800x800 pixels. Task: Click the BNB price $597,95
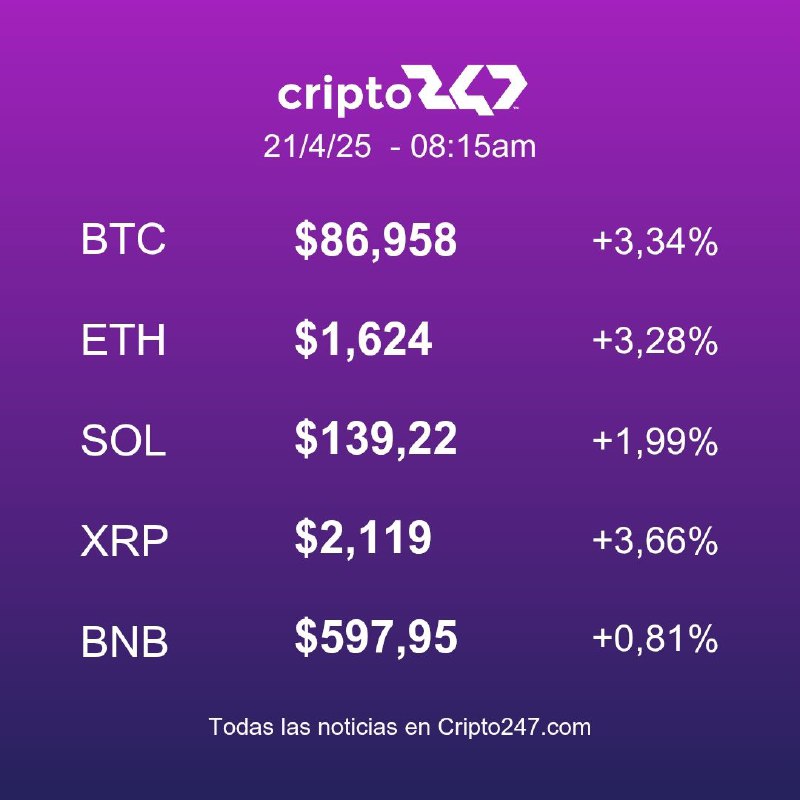point(376,638)
